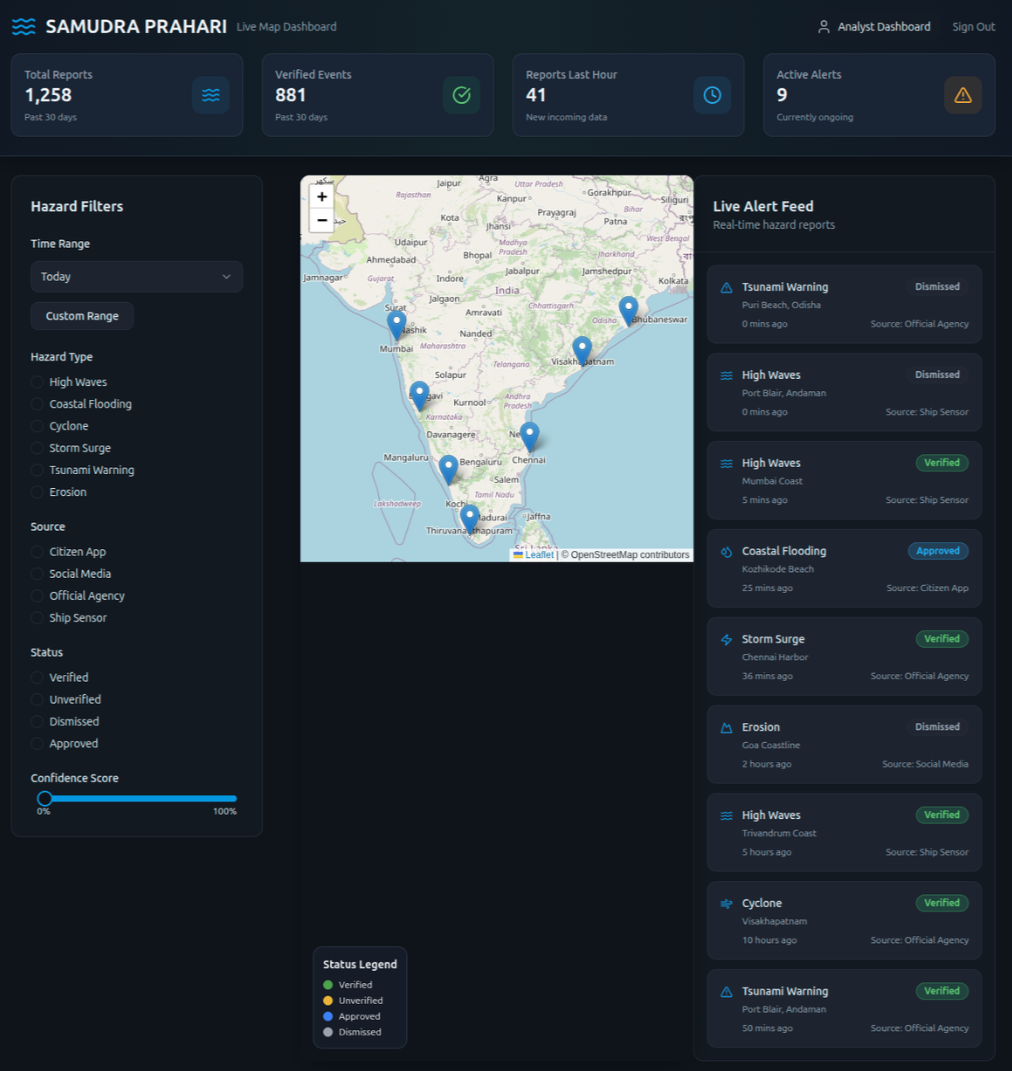Click the clock icon on Reports Last Hour
The image size is (1012, 1071).
tap(712, 95)
